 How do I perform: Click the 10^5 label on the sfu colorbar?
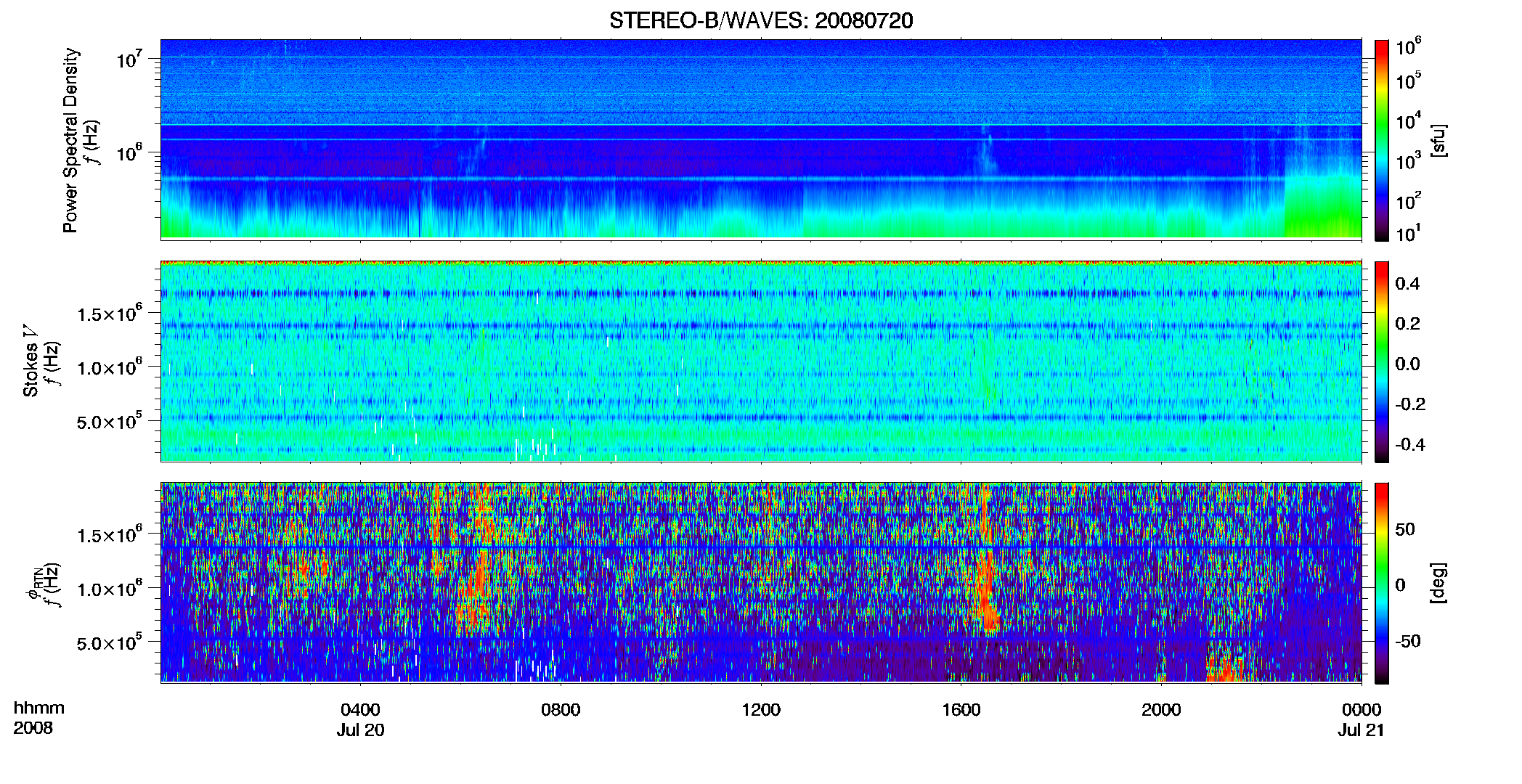pyautogui.click(x=1408, y=81)
